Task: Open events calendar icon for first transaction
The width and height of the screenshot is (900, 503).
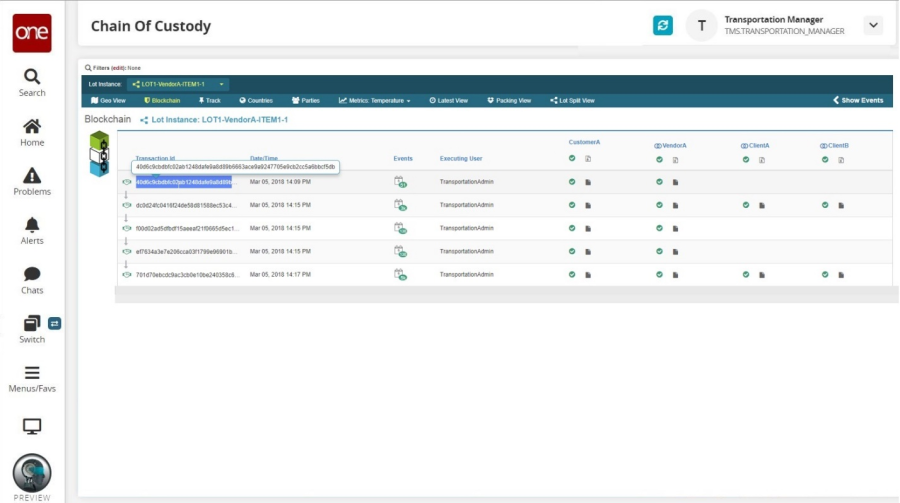Action: point(400,182)
